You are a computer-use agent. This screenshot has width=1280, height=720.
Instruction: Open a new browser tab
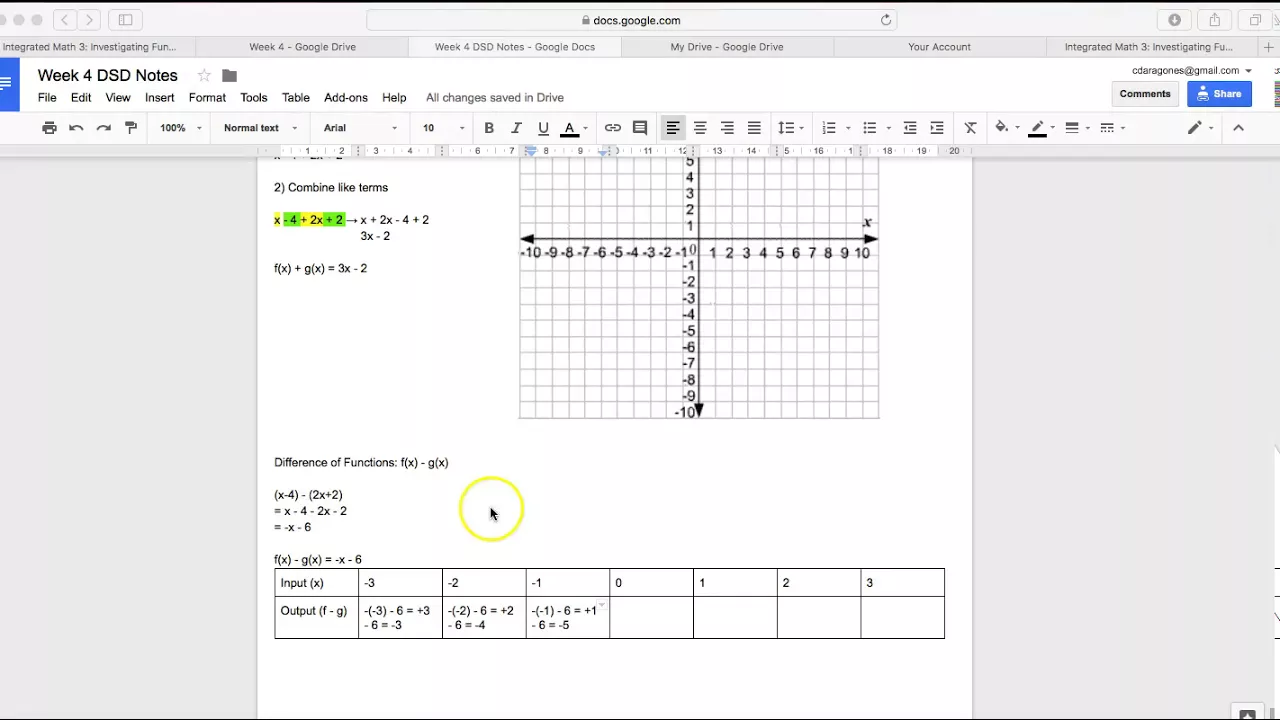click(x=1268, y=47)
